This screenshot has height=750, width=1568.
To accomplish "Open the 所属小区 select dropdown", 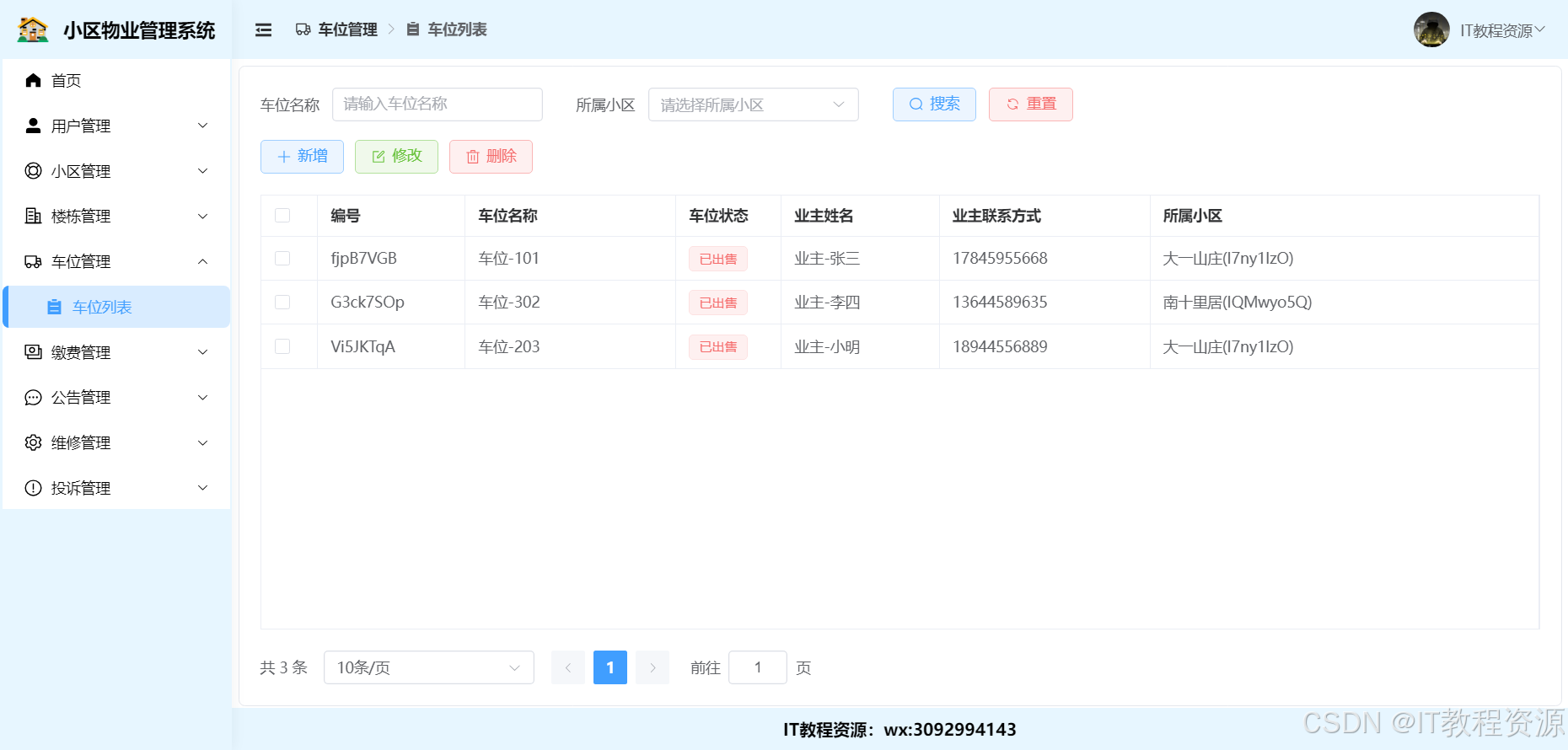I will tap(754, 104).
